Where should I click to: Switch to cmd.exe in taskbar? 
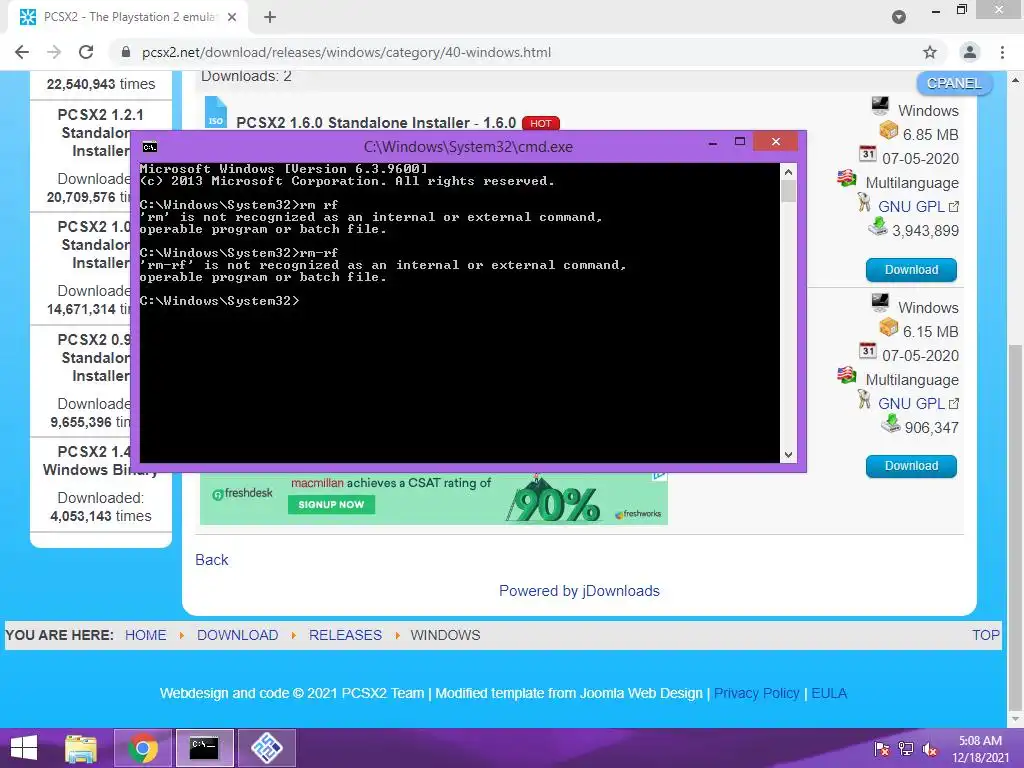click(x=204, y=748)
